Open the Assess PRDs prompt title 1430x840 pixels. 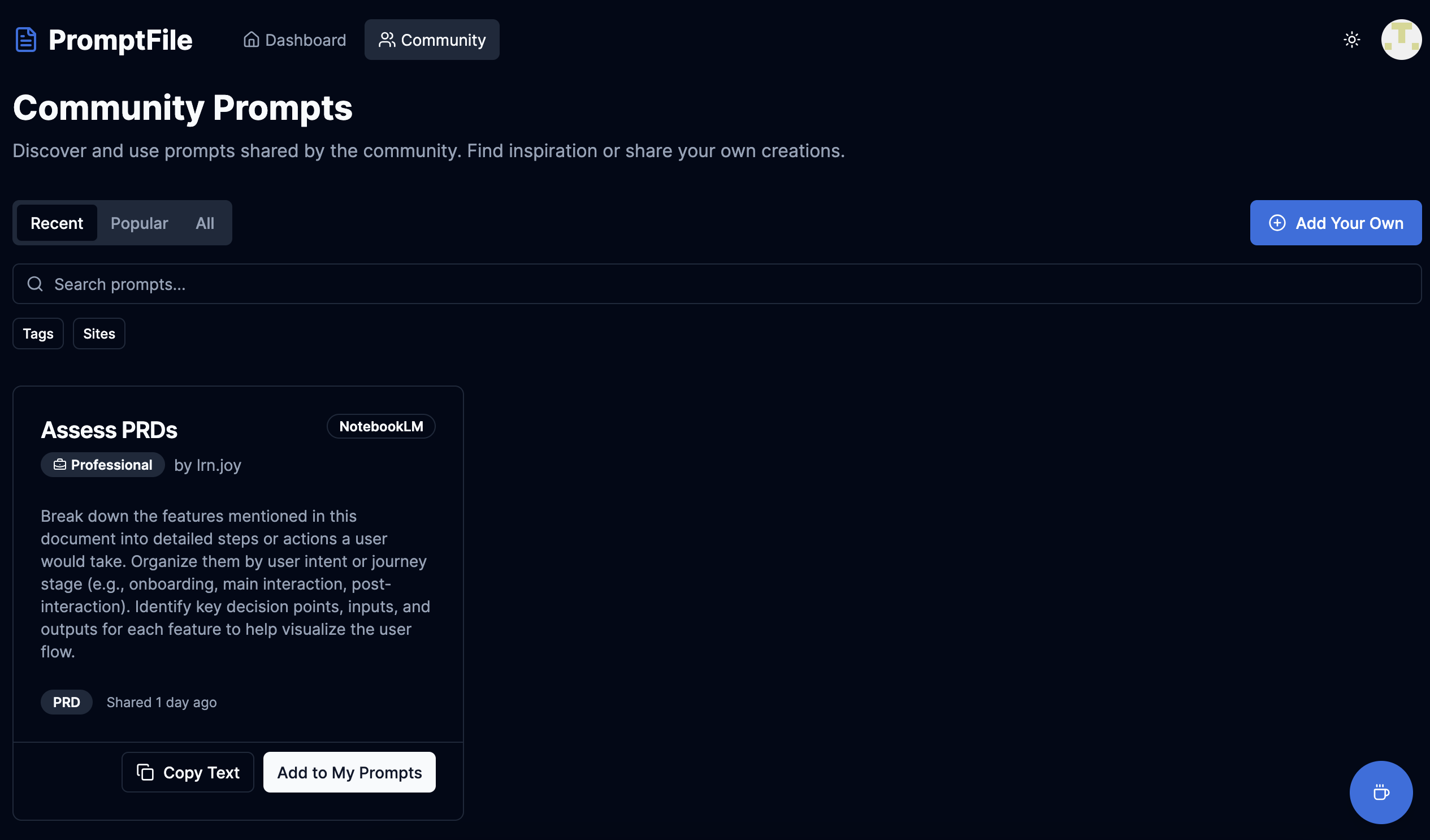tap(109, 430)
